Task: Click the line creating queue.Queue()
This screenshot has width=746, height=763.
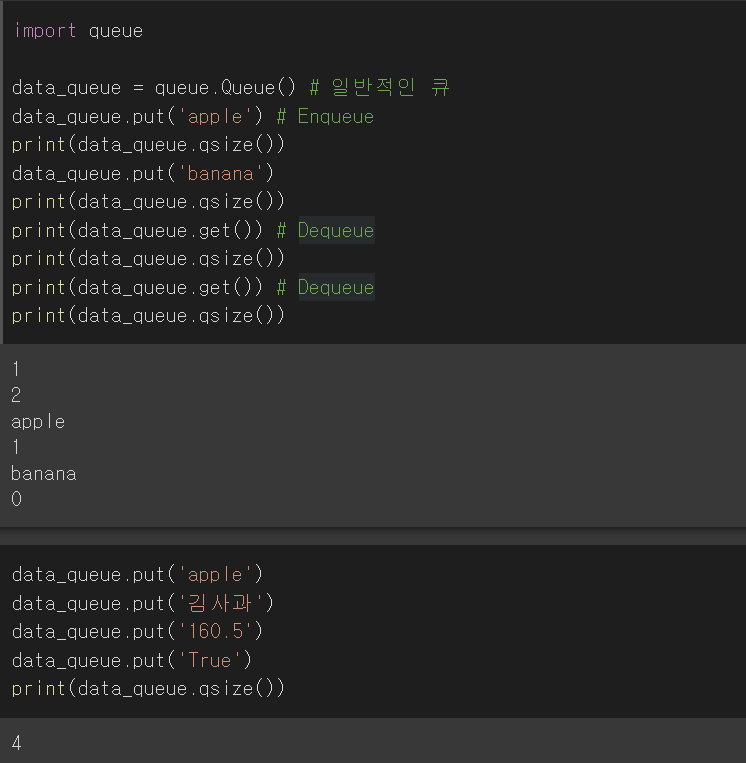Action: pos(231,88)
